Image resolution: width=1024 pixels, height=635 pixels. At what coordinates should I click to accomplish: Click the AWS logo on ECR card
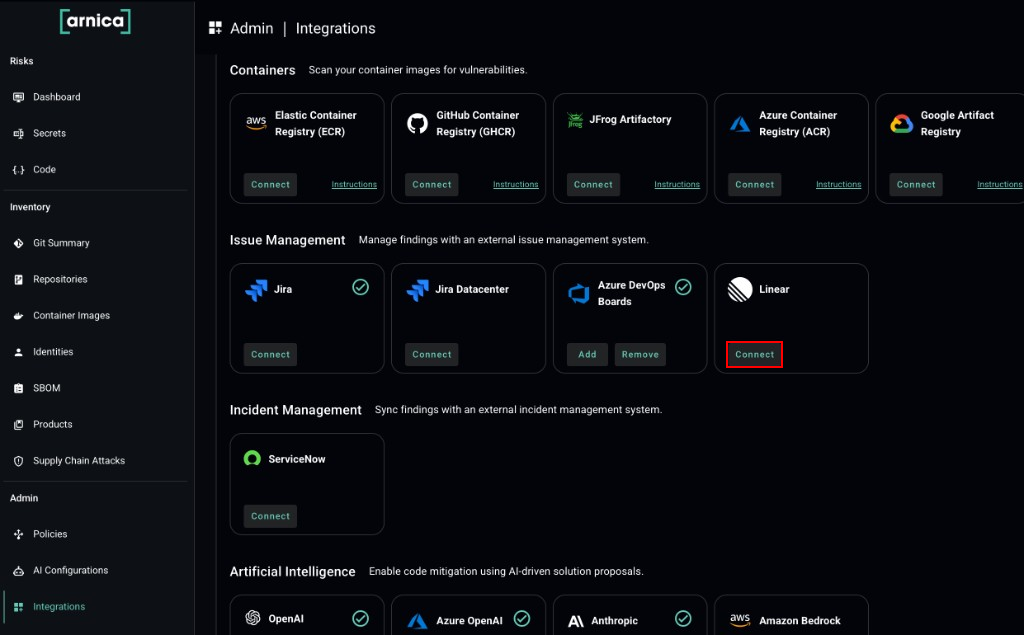point(256,122)
